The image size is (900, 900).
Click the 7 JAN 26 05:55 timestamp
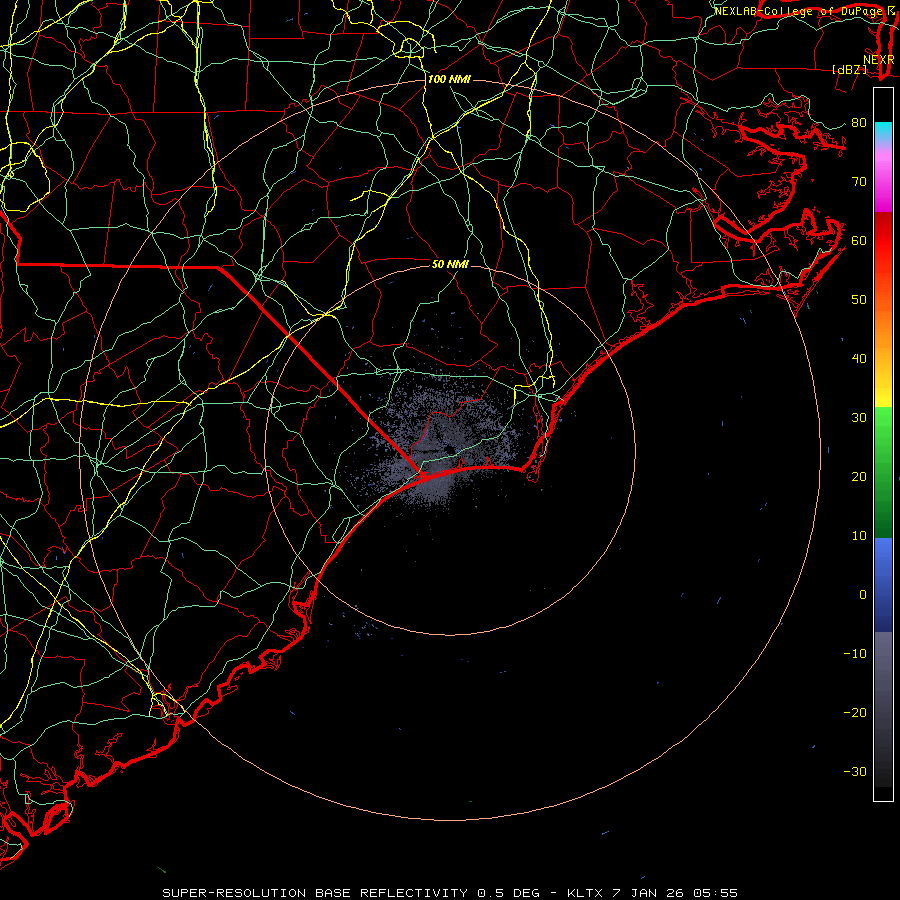[x=676, y=893]
